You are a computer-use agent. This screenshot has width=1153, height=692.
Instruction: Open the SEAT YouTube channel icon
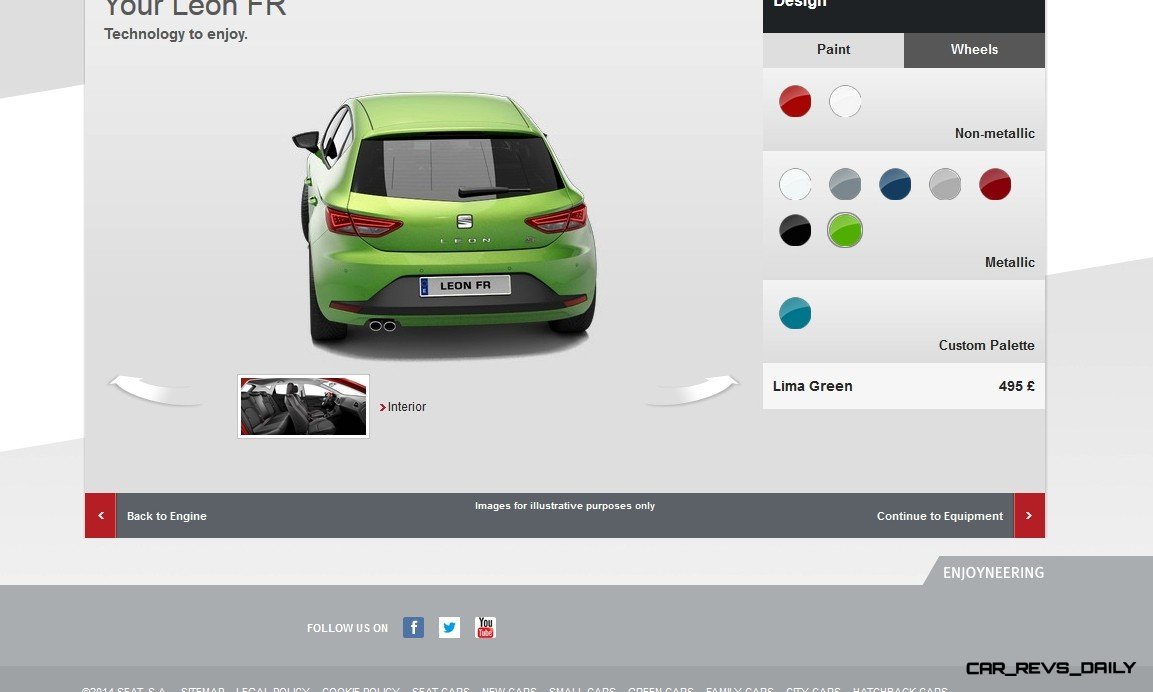point(485,627)
